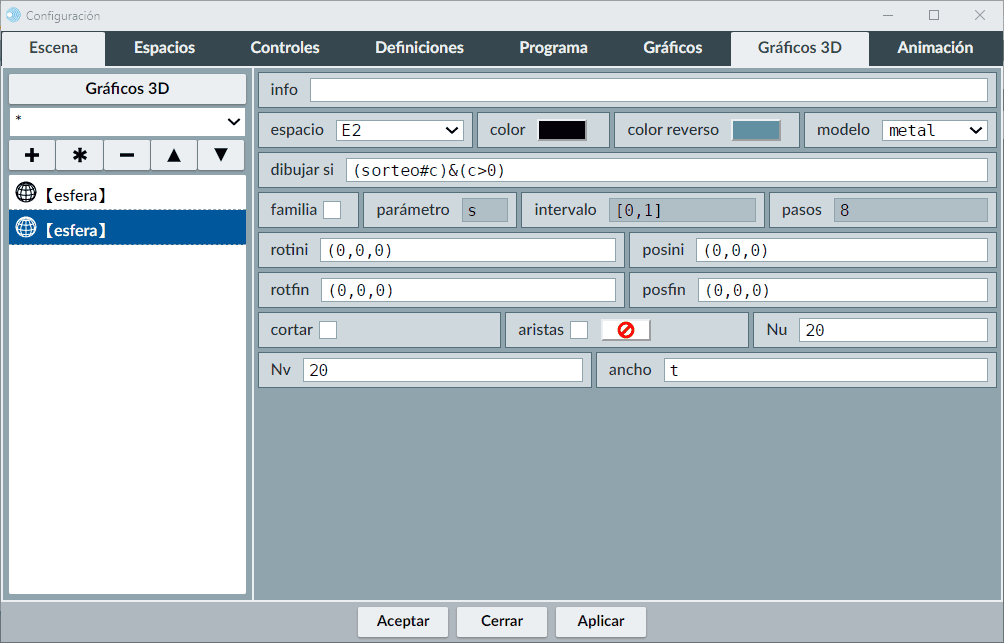
Task: Move selected graphic down with arrow
Action: [221, 155]
